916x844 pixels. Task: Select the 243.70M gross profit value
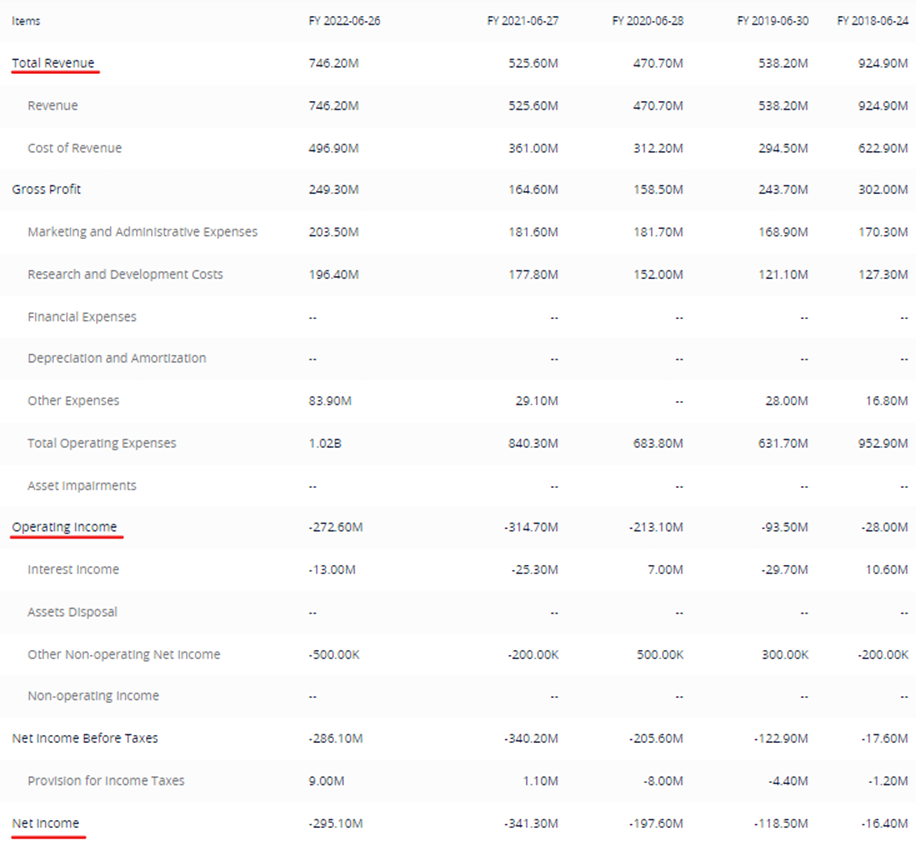click(x=783, y=189)
